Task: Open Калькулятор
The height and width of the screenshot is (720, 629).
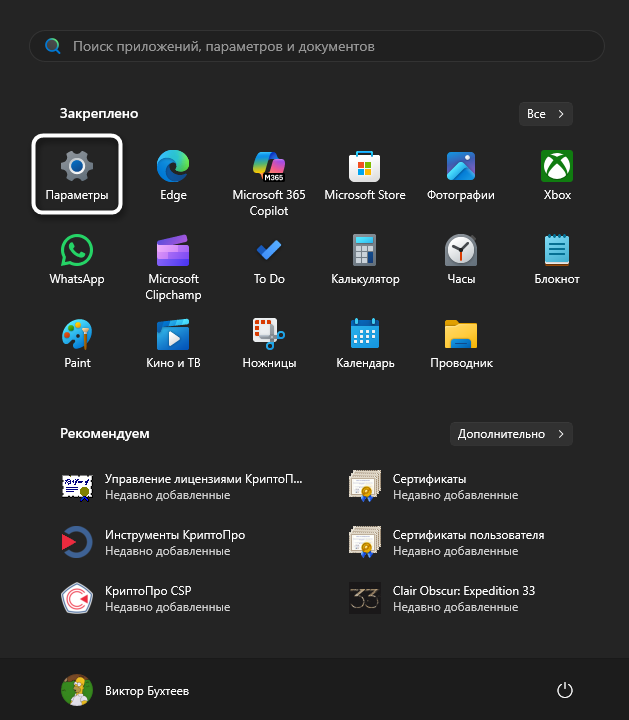Action: [365, 259]
